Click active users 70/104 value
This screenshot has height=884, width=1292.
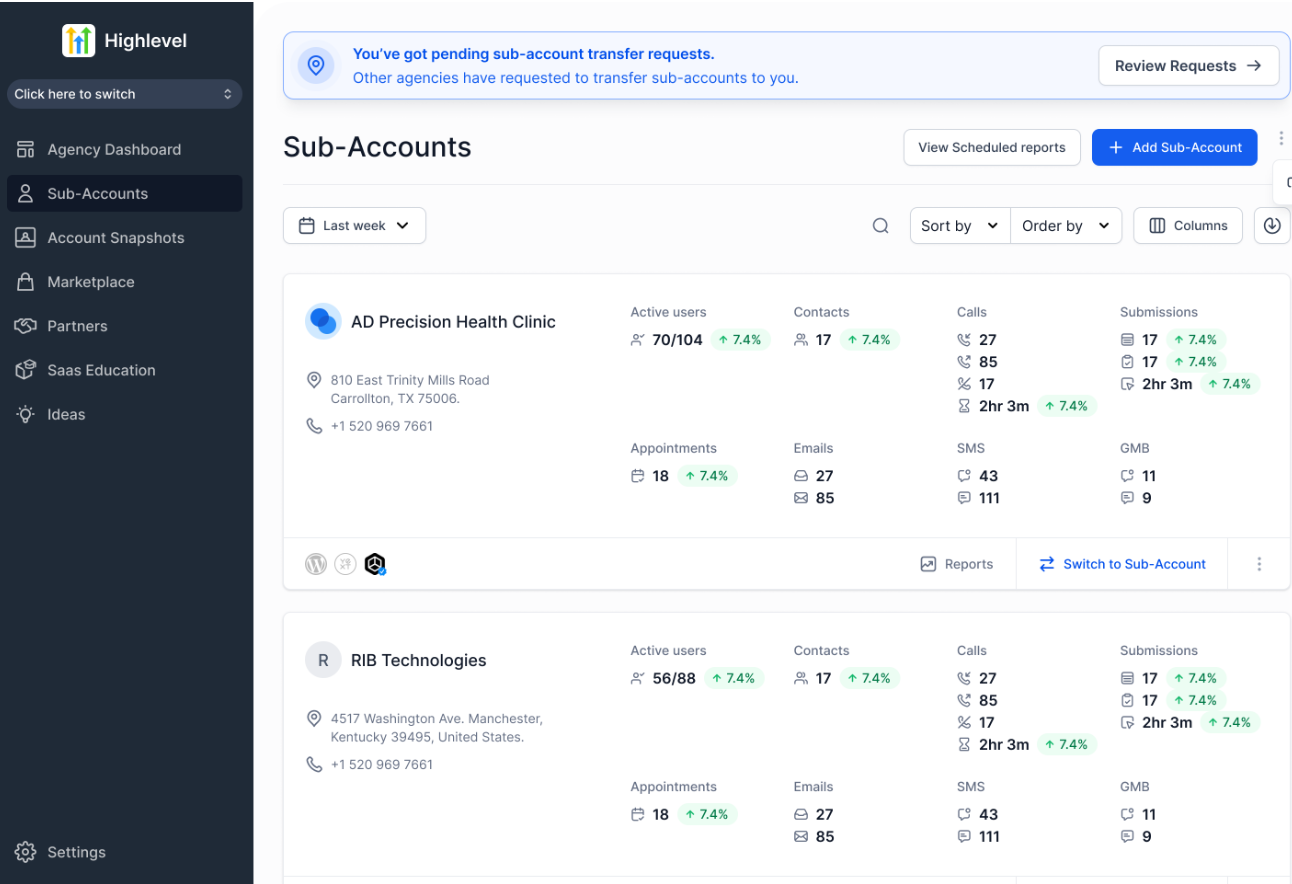pos(678,340)
